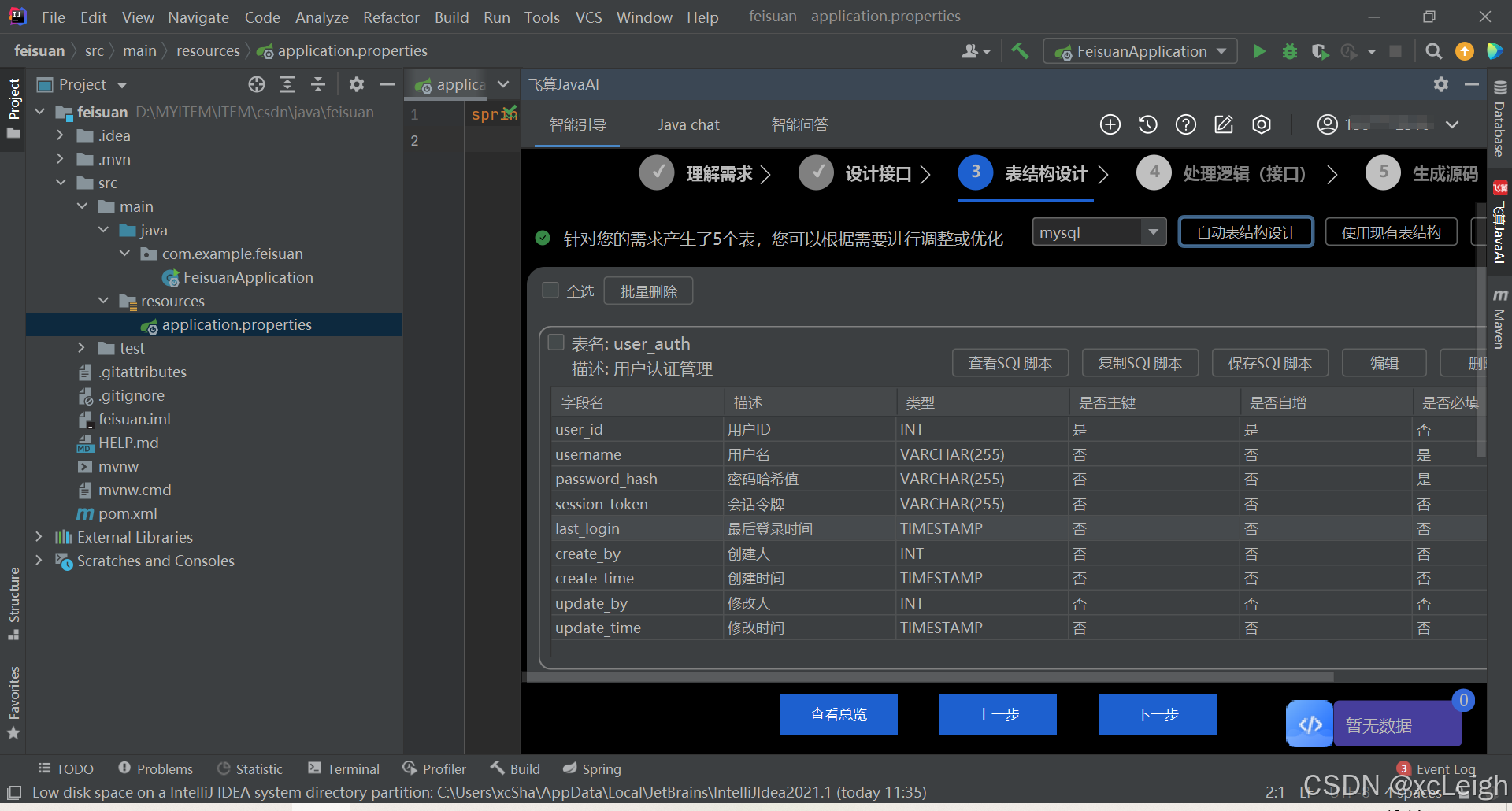Collapse the resources folder in Project tree
The width and height of the screenshot is (1512, 811).
click(x=103, y=300)
